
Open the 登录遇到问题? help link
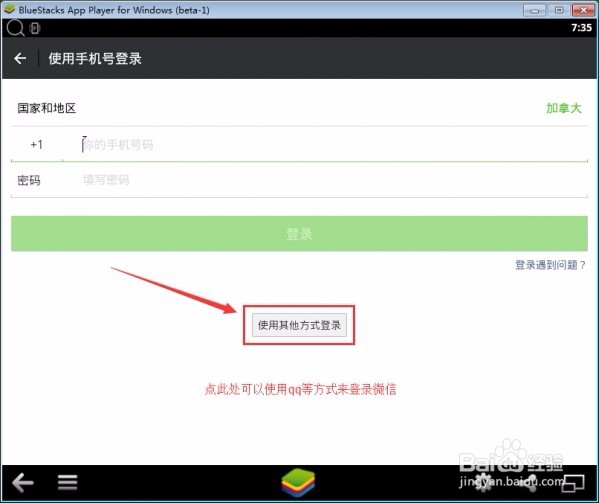(550, 265)
